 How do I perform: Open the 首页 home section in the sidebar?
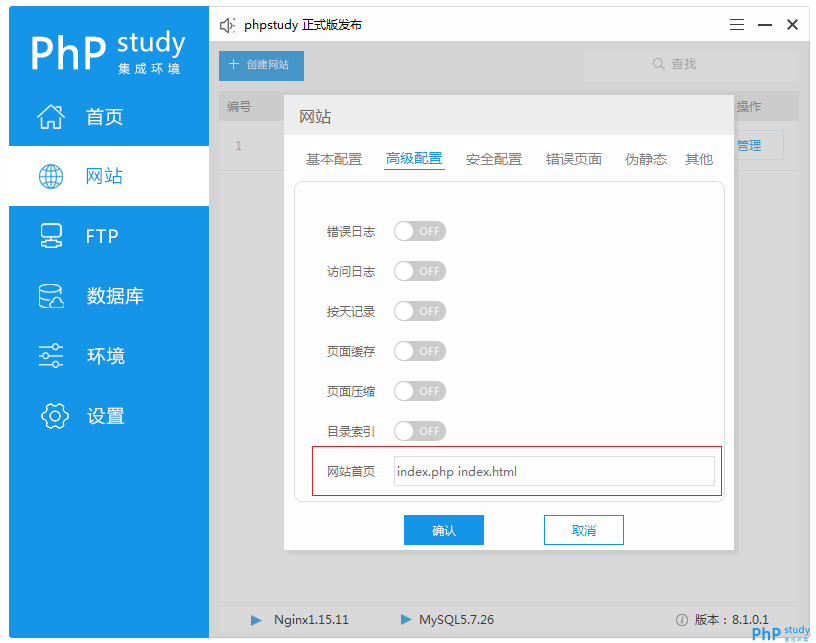coord(109,117)
